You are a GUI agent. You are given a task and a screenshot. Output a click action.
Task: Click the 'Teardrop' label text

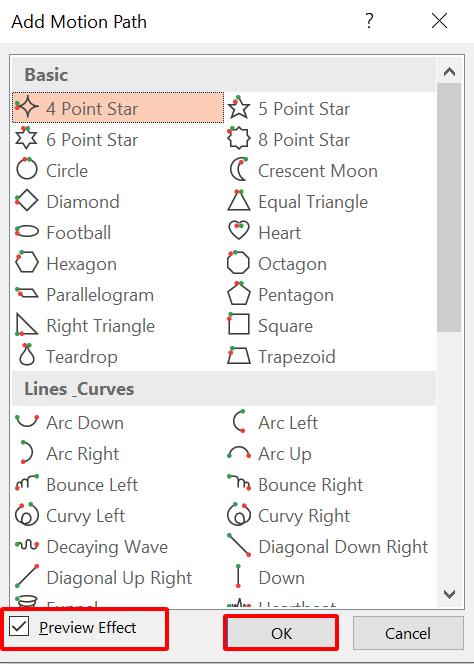point(82,357)
